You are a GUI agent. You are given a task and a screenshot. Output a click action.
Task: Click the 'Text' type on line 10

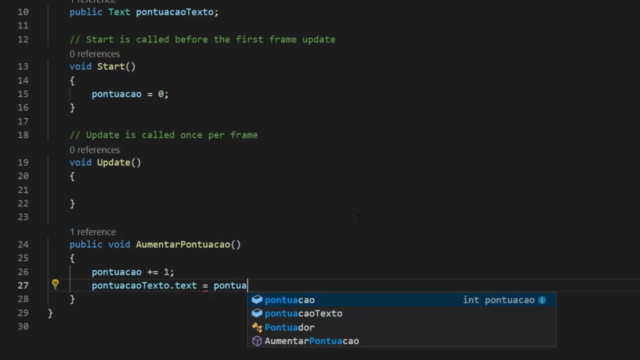(x=119, y=12)
